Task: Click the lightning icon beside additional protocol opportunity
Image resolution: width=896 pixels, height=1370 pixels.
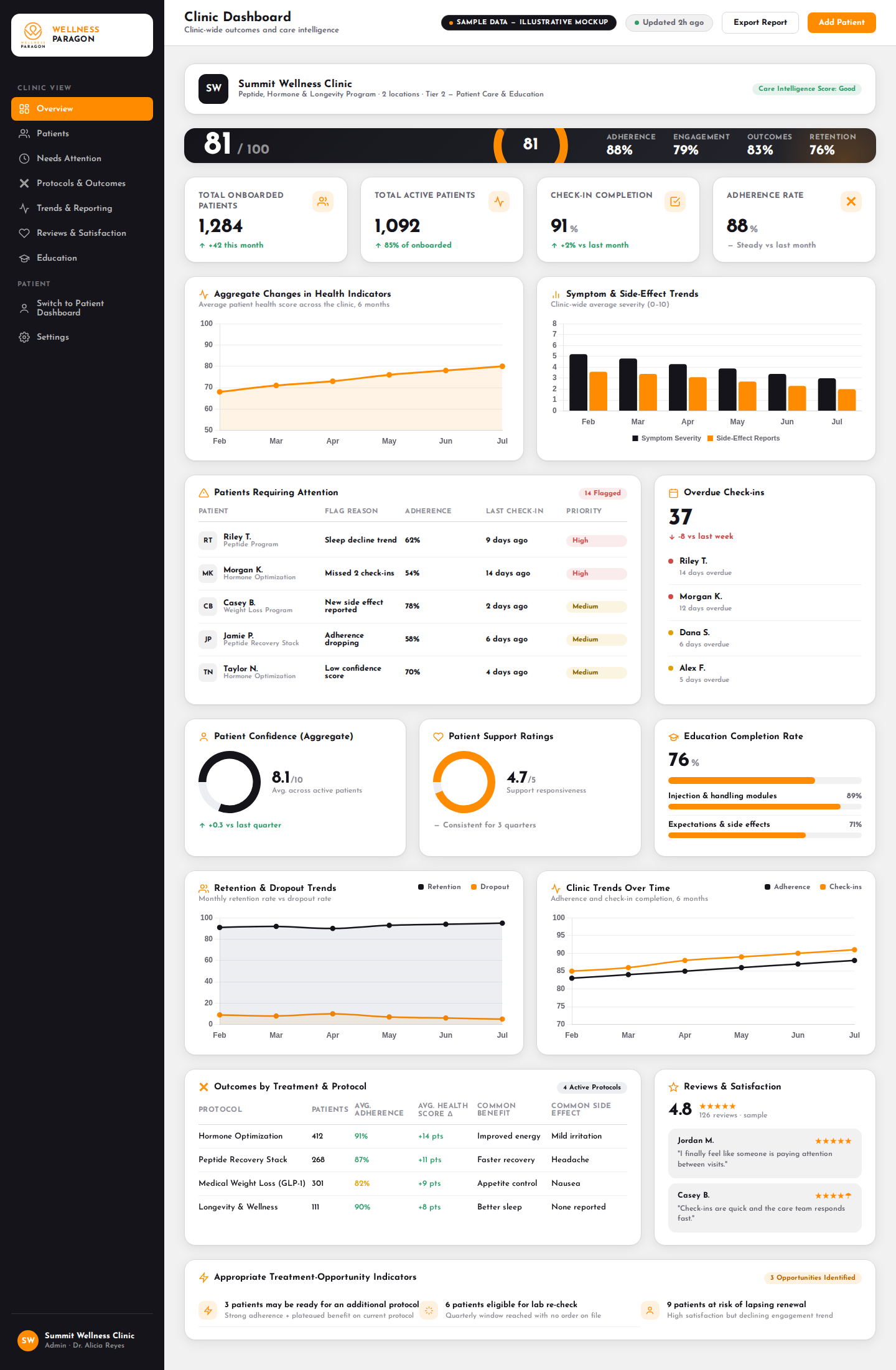Action: point(208,1310)
